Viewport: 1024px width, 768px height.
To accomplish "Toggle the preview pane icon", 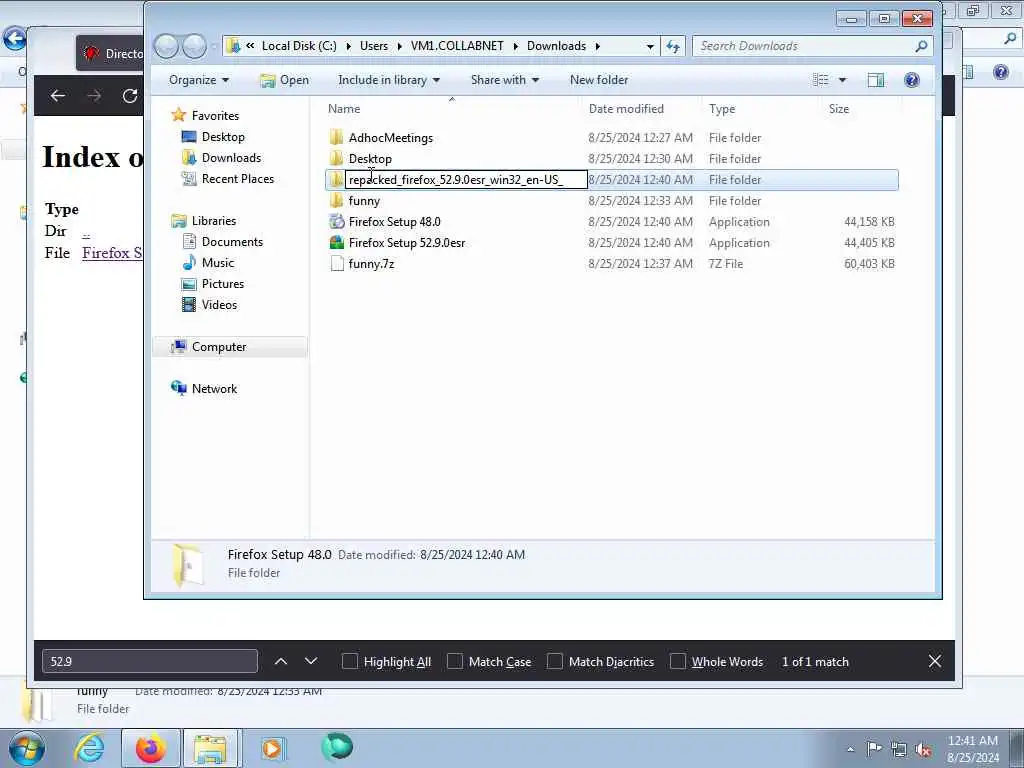I will coord(876,80).
